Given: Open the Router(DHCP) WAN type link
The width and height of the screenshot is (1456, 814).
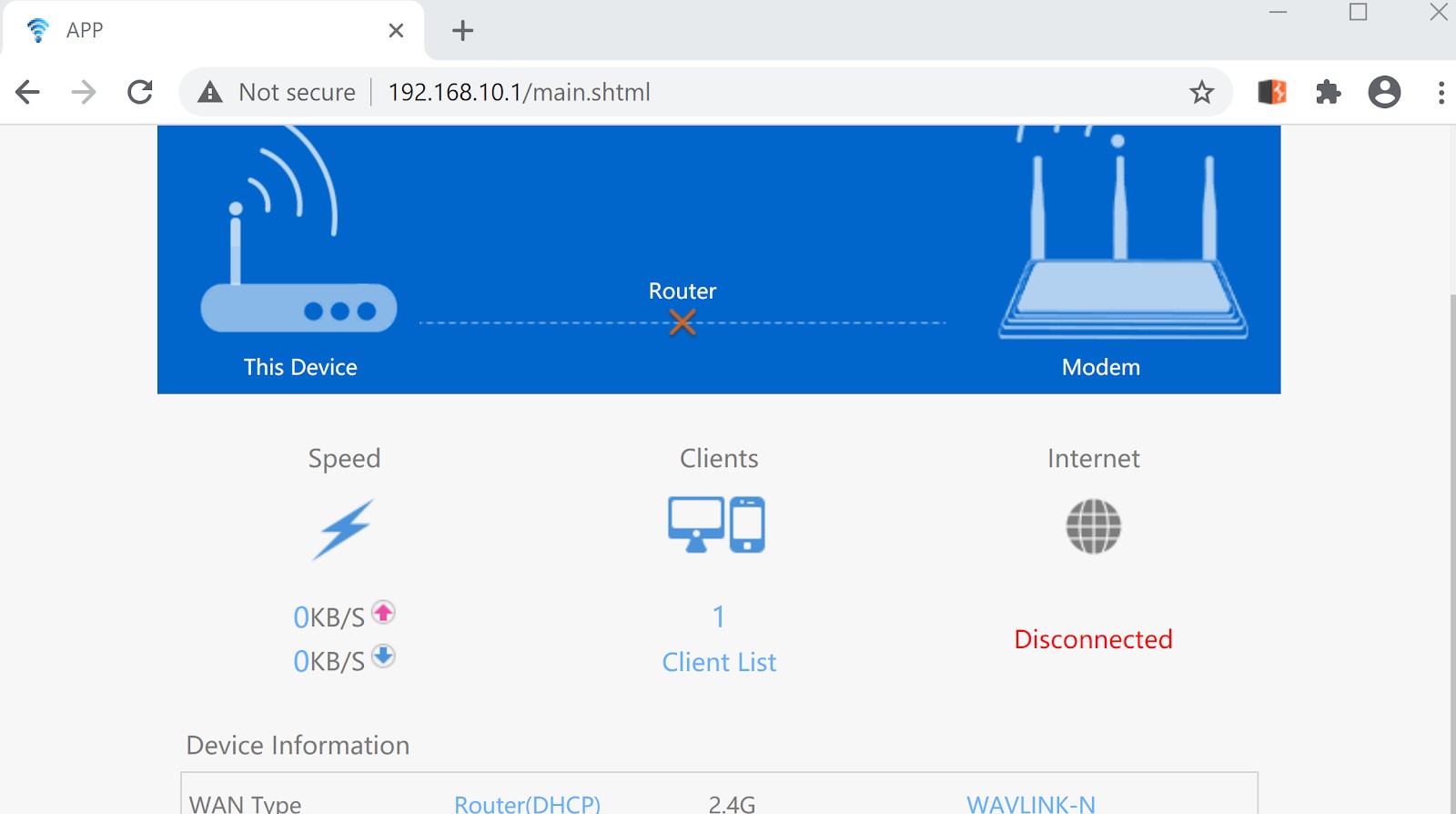Looking at the screenshot, I should [x=528, y=804].
